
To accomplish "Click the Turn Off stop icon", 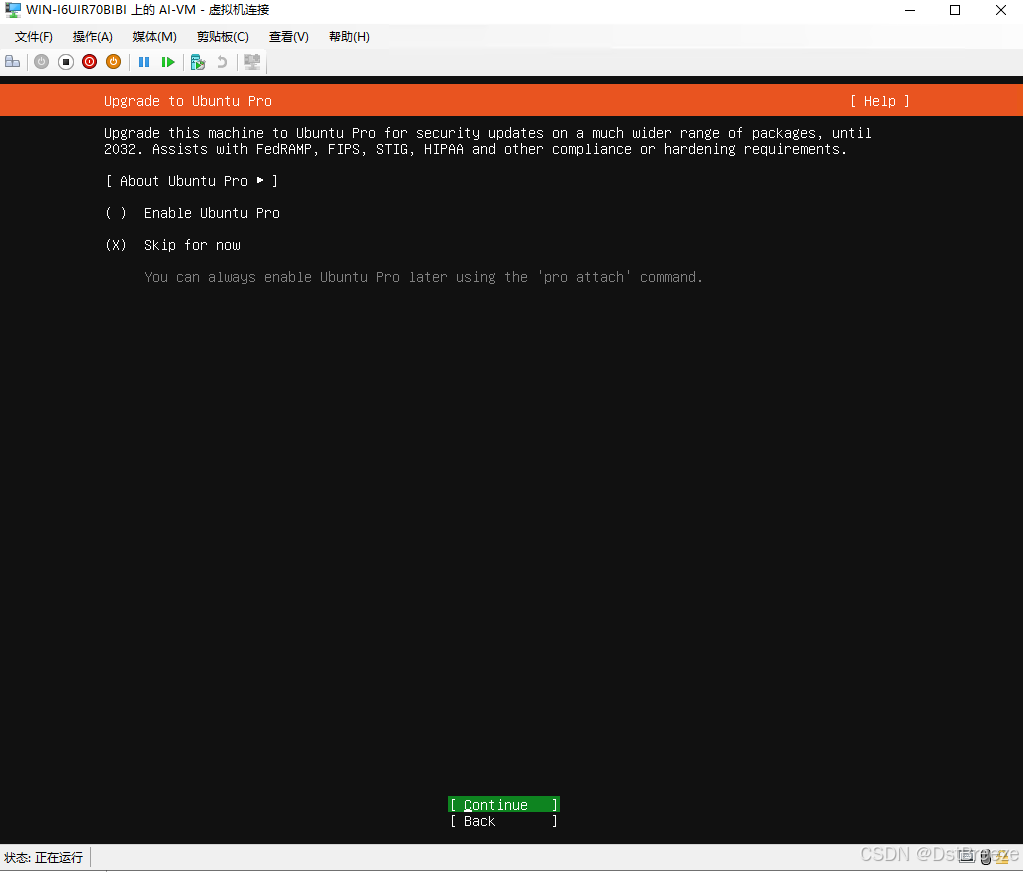I will coord(66,62).
